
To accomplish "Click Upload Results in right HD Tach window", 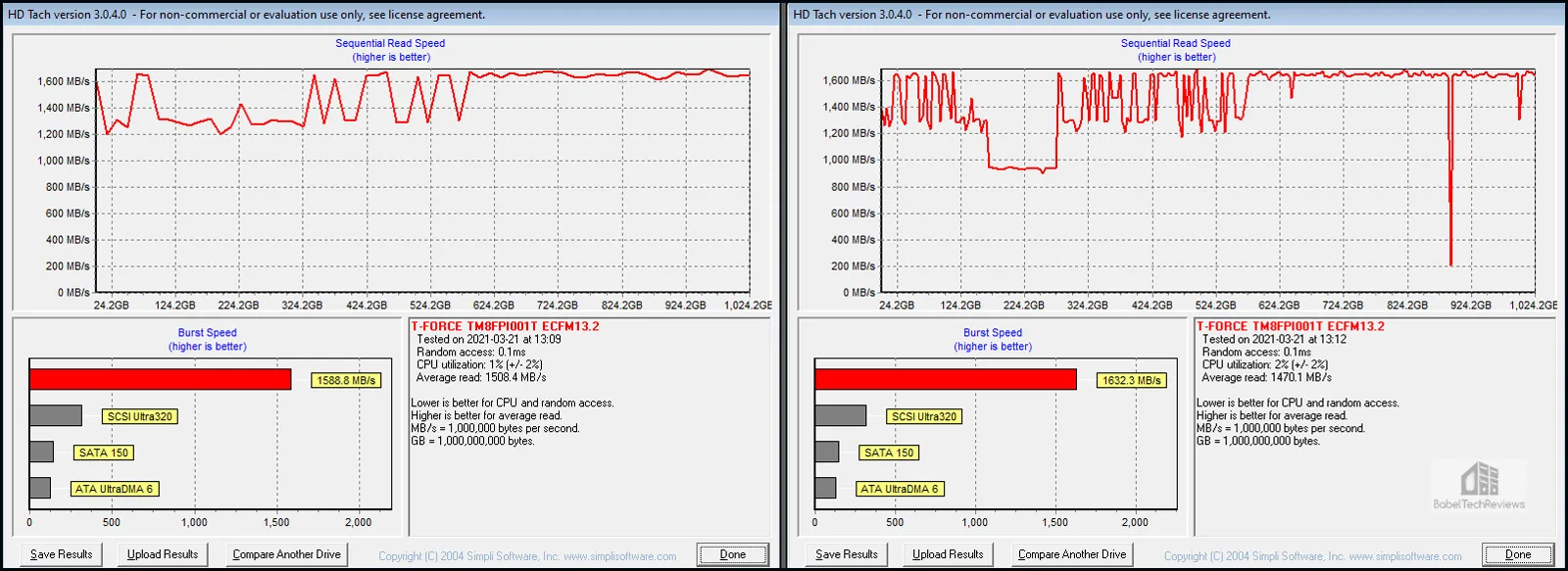I will click(948, 554).
